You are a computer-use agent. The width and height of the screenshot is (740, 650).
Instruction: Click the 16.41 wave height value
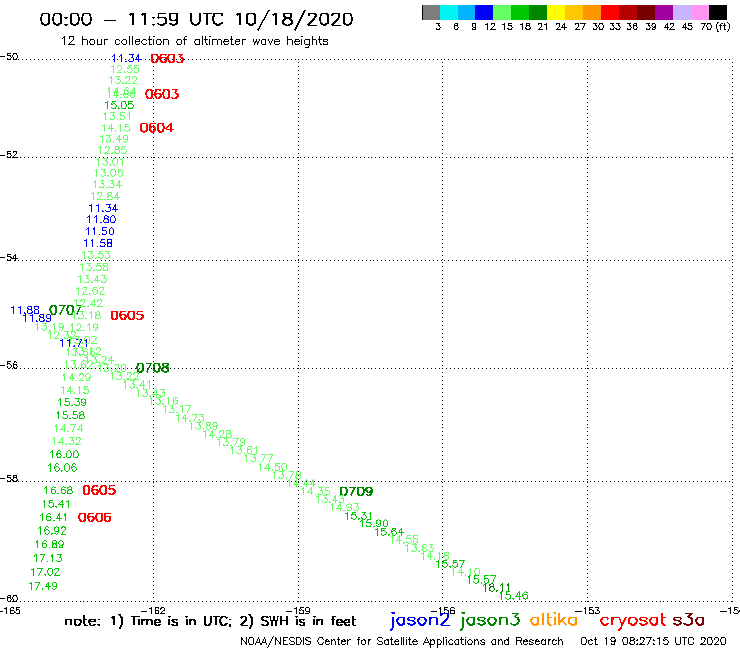[53, 517]
